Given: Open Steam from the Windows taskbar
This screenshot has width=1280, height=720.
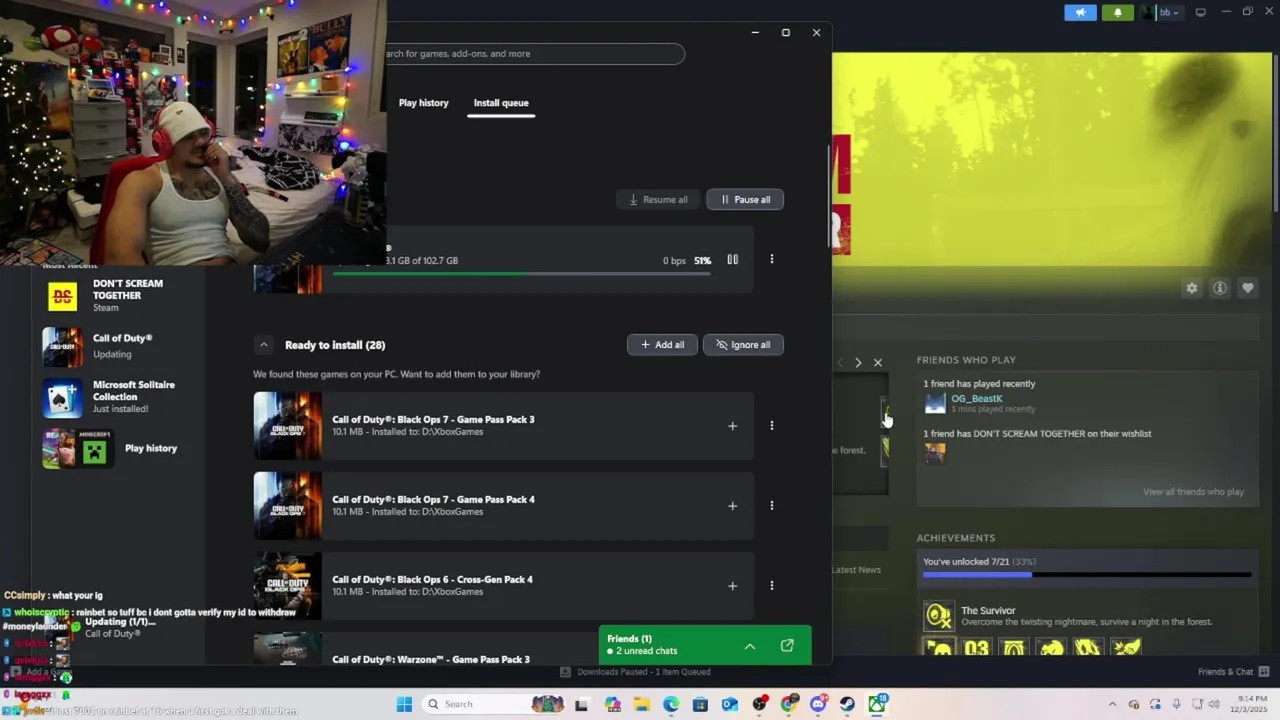Looking at the screenshot, I should [847, 704].
